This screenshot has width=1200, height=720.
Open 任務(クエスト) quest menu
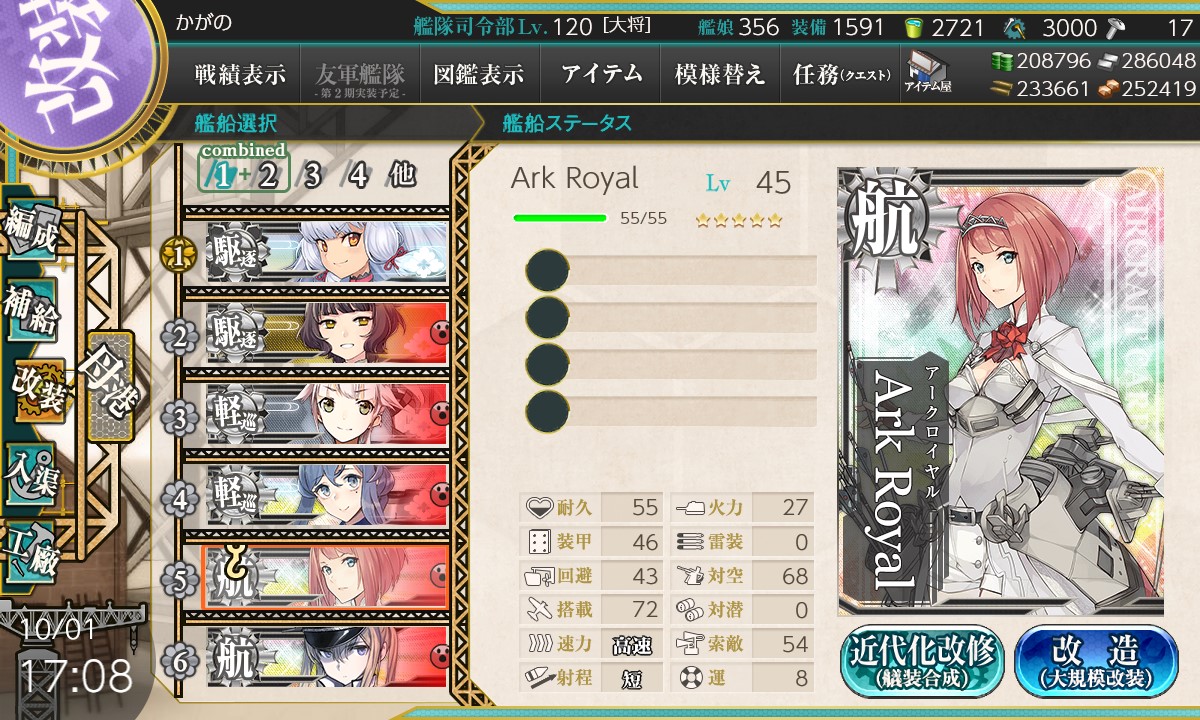click(x=841, y=74)
